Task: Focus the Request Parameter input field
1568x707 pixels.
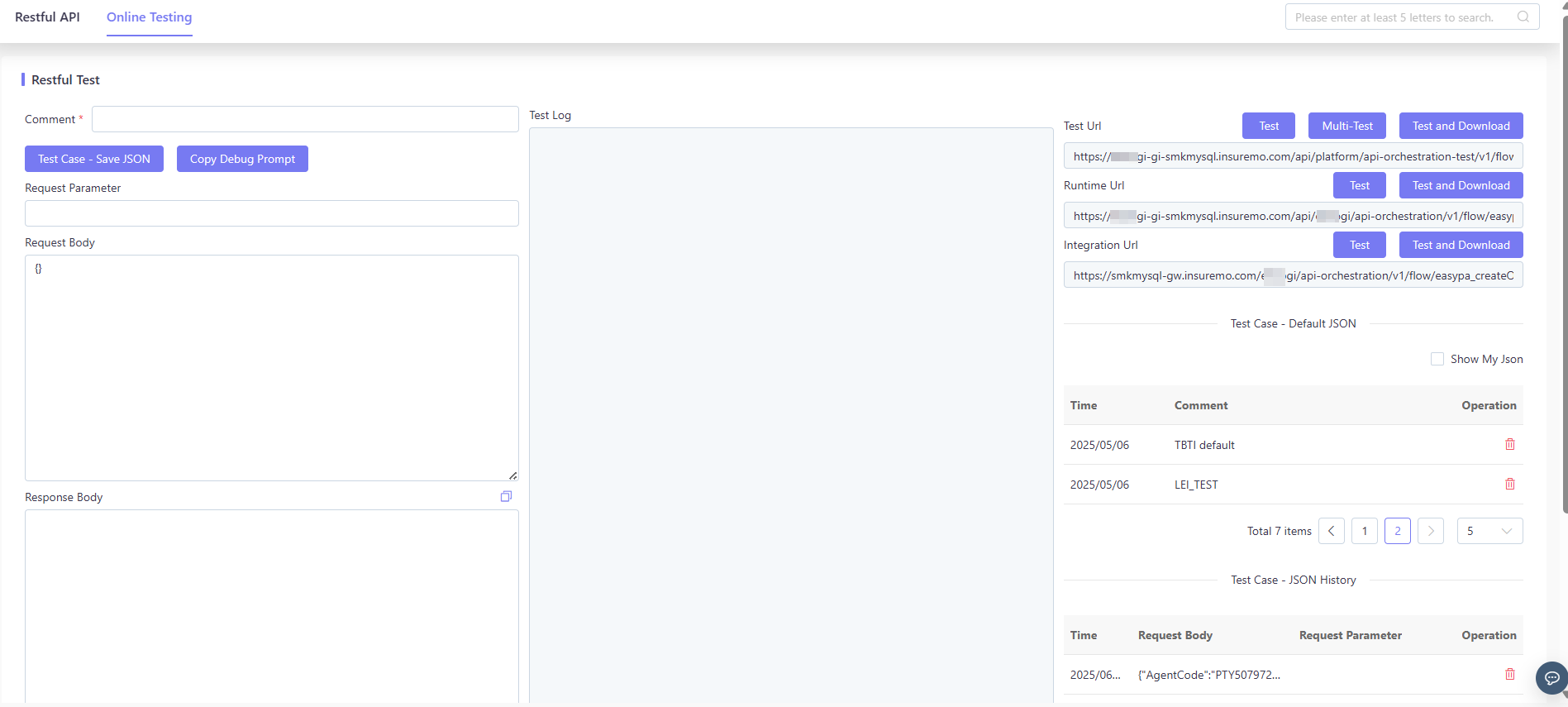Action: [x=272, y=213]
